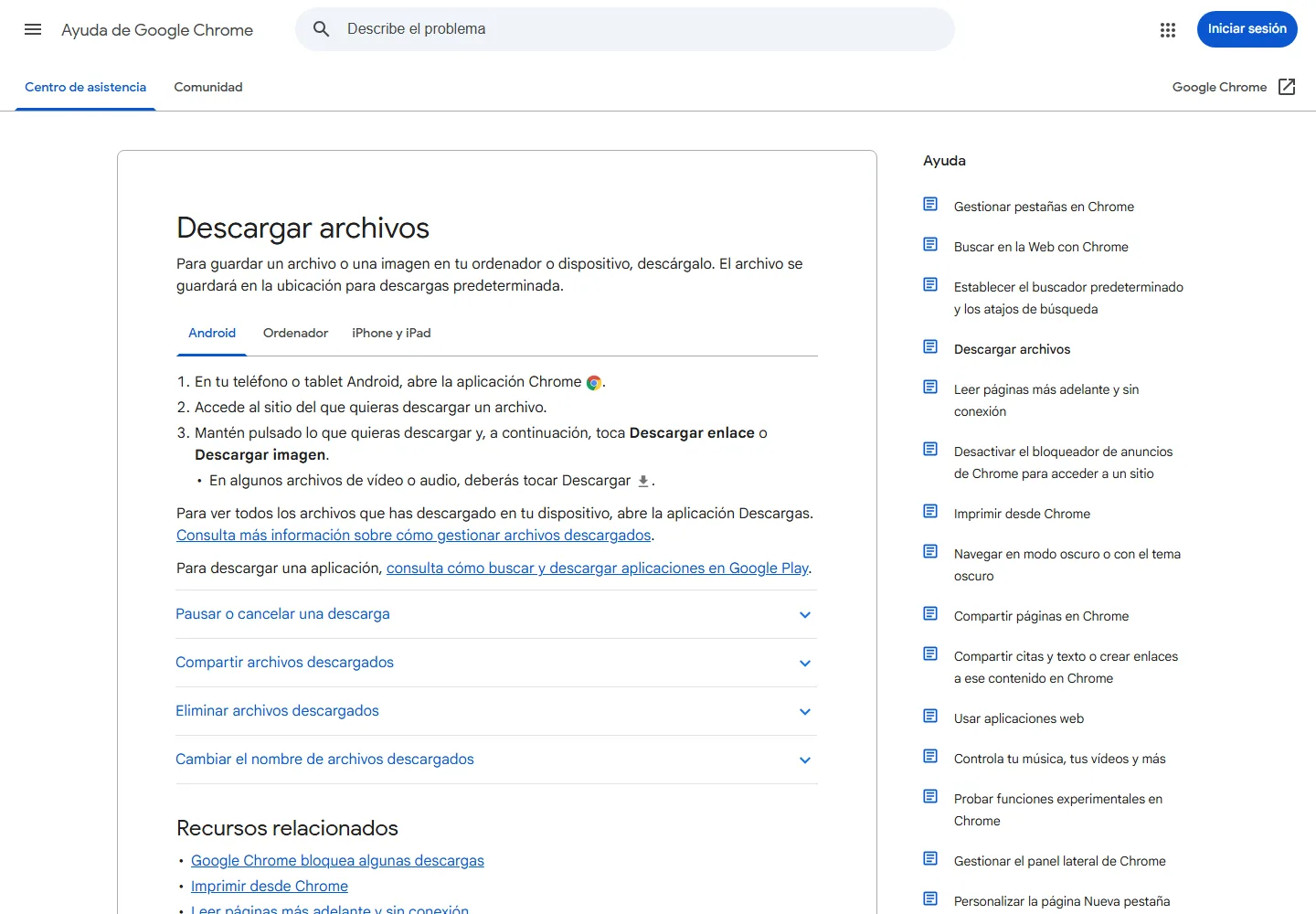Open the Pausar o cancelar una descarga section

496,614
